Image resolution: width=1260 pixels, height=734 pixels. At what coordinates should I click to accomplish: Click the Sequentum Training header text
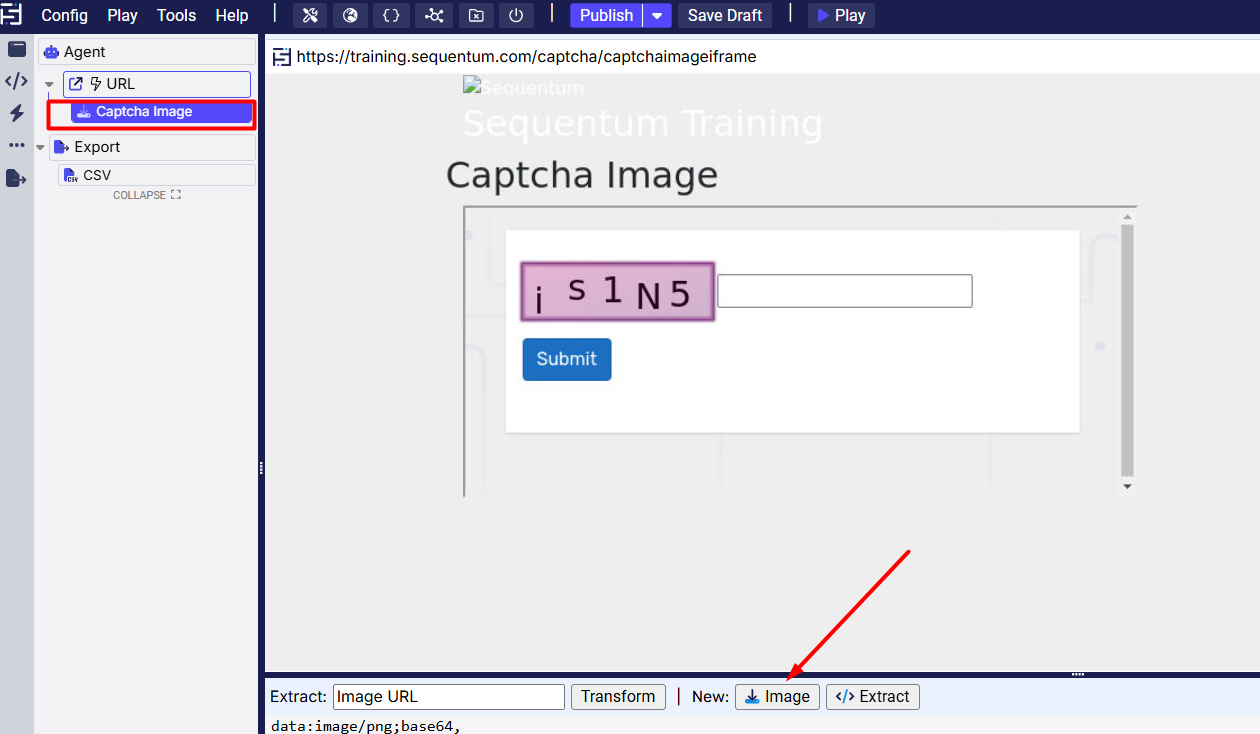click(643, 124)
